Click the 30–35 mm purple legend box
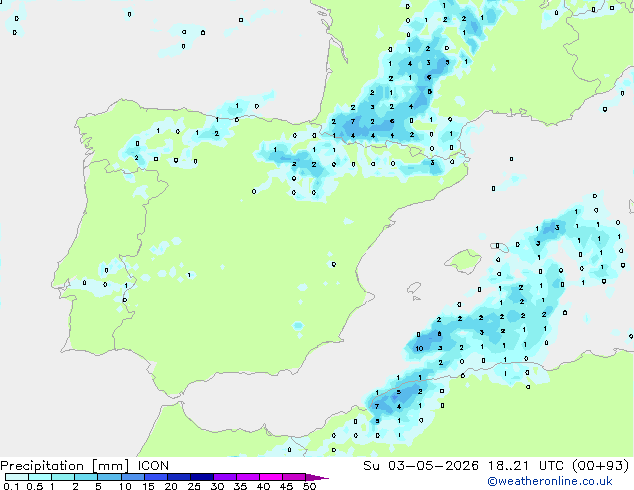634x490 pixels. [x=225, y=477]
